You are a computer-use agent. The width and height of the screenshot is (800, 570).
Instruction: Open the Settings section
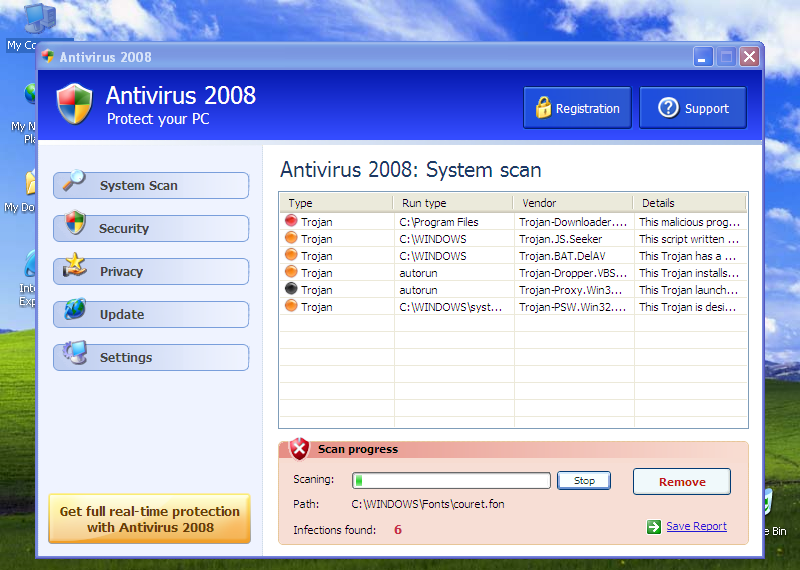click(151, 357)
